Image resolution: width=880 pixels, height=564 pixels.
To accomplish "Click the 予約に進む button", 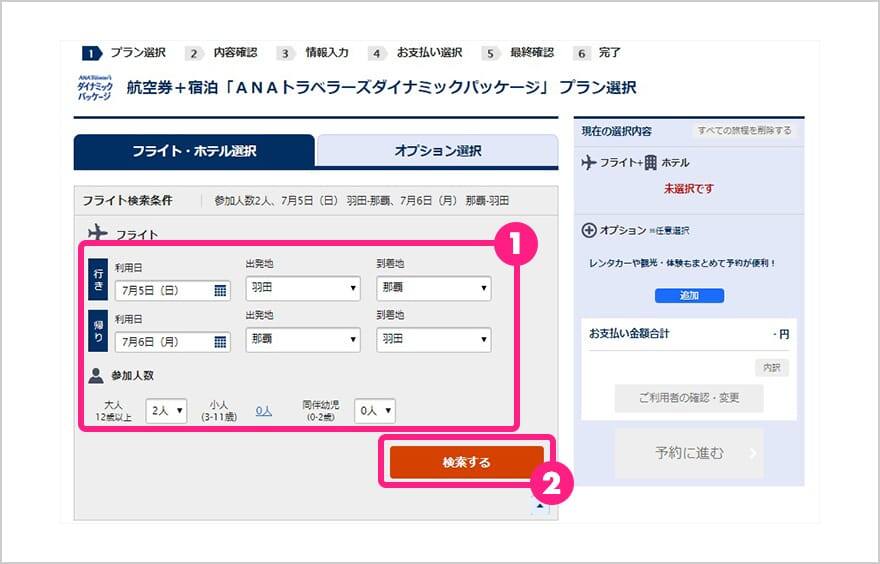I will pos(689,453).
